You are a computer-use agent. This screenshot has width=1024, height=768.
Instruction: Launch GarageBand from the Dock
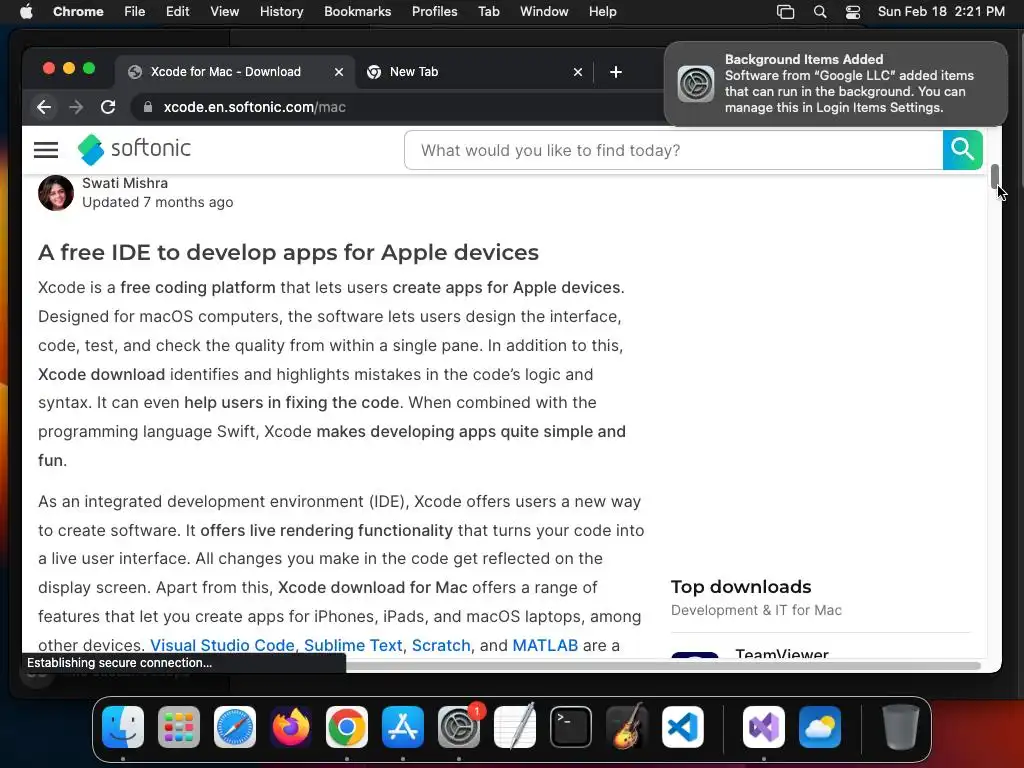627,727
